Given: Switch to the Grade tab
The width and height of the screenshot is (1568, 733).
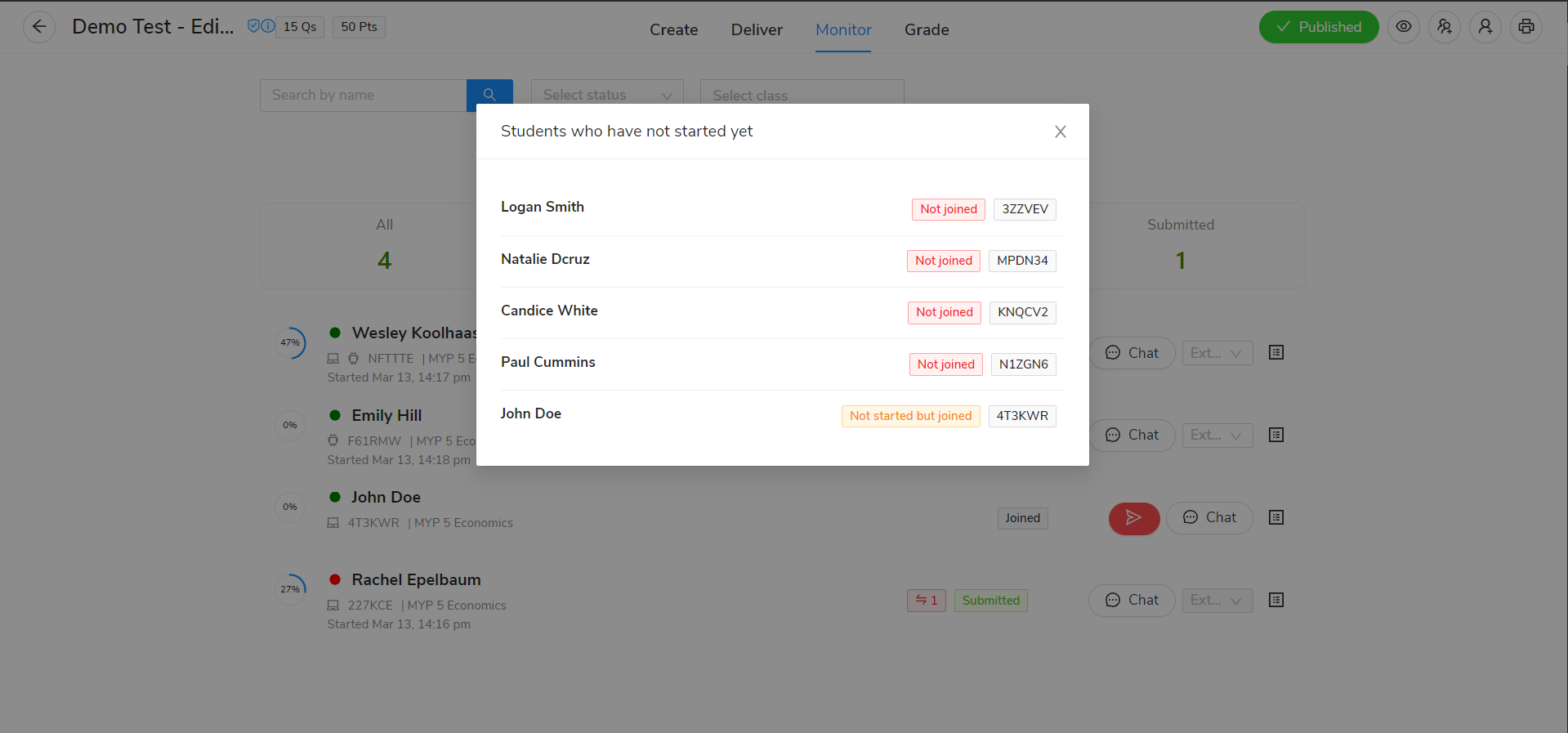Looking at the screenshot, I should point(926,30).
